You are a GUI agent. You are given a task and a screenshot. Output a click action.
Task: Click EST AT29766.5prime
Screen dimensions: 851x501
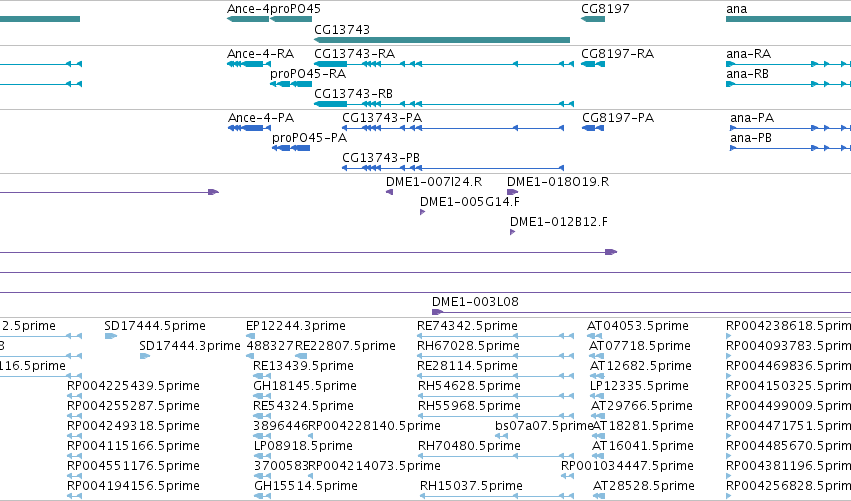[x=596, y=417]
